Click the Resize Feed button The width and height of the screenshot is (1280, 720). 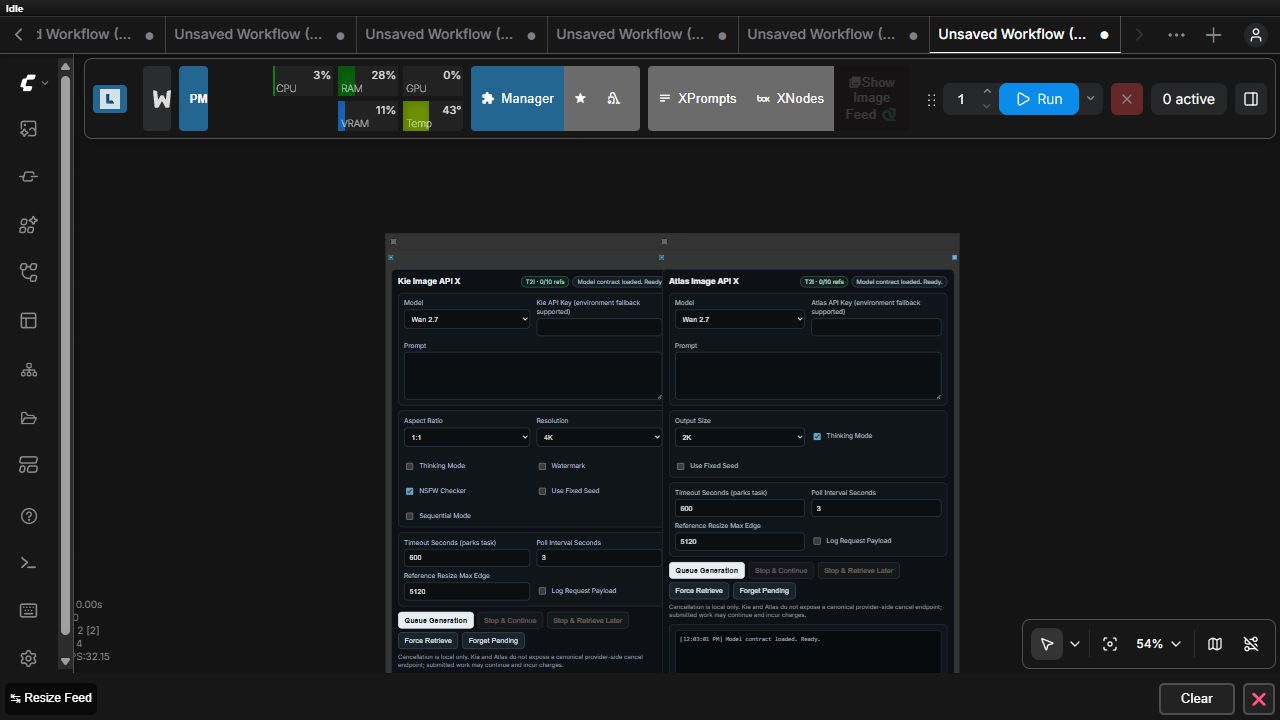pyautogui.click(x=50, y=698)
